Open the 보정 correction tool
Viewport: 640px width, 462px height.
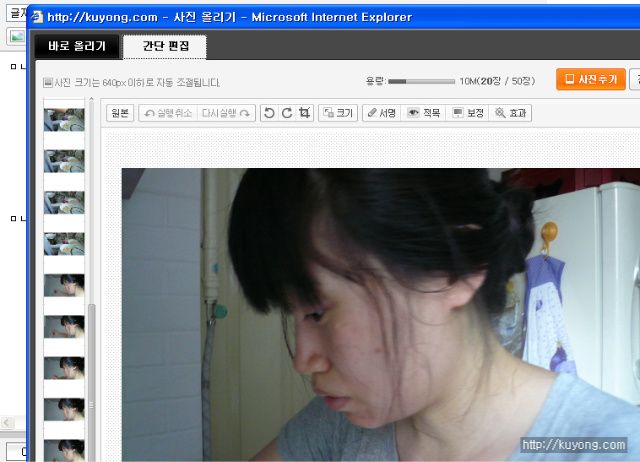pyautogui.click(x=468, y=113)
